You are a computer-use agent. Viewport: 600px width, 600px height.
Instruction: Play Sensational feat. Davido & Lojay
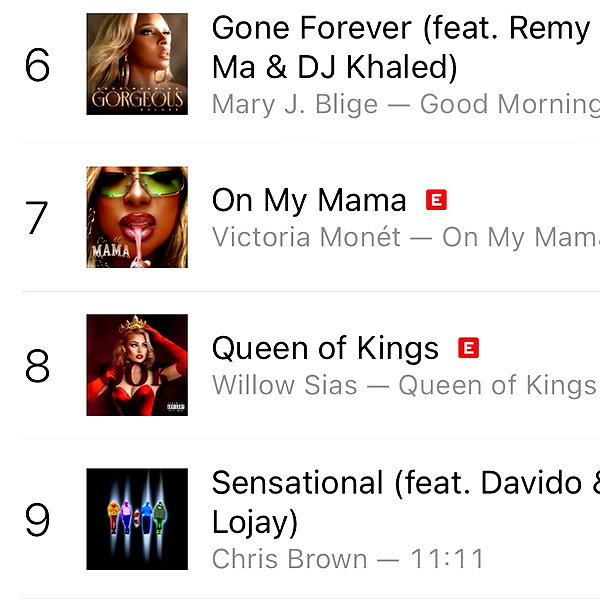[406, 502]
